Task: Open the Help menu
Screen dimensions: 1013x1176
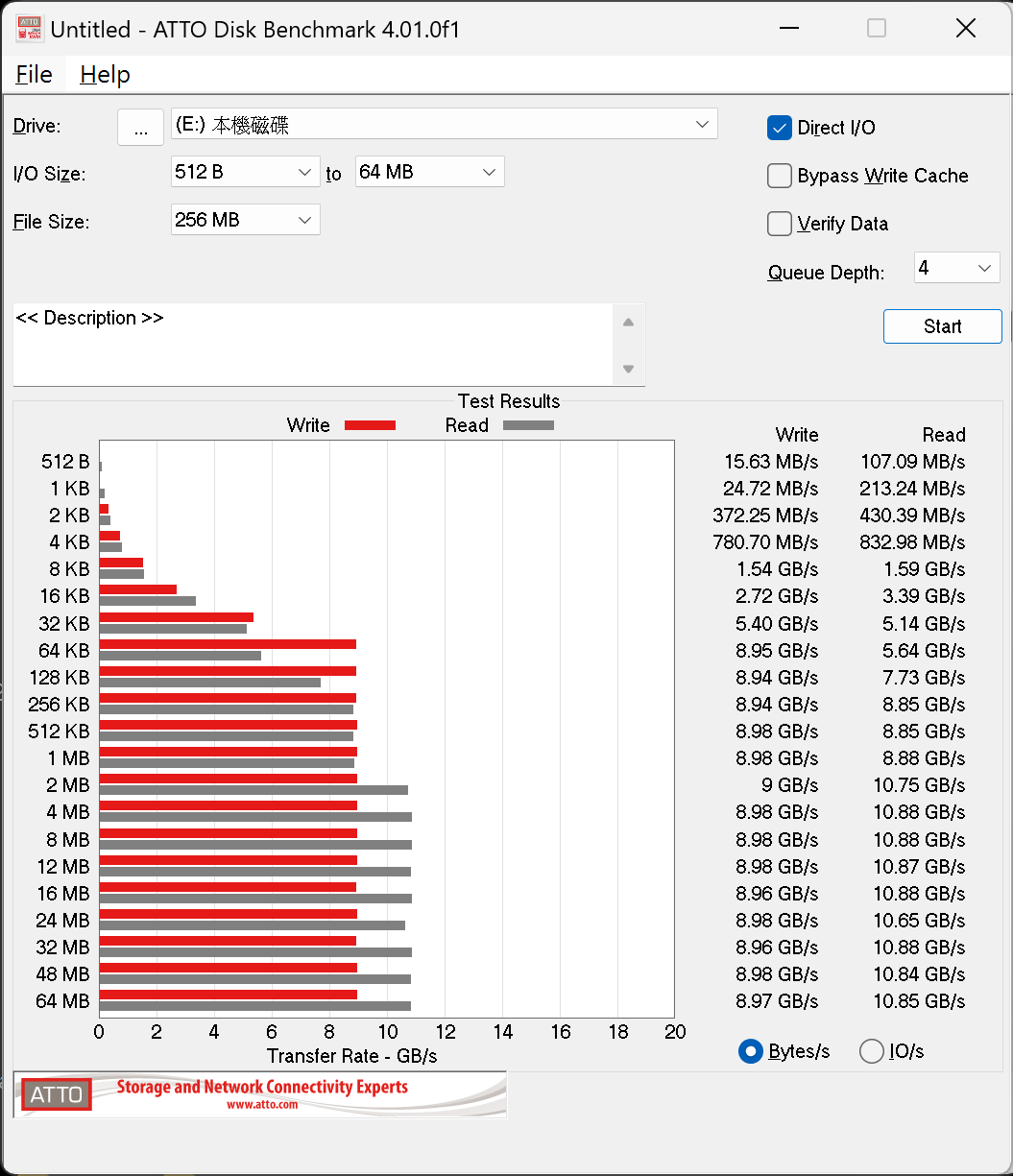Action: [105, 74]
